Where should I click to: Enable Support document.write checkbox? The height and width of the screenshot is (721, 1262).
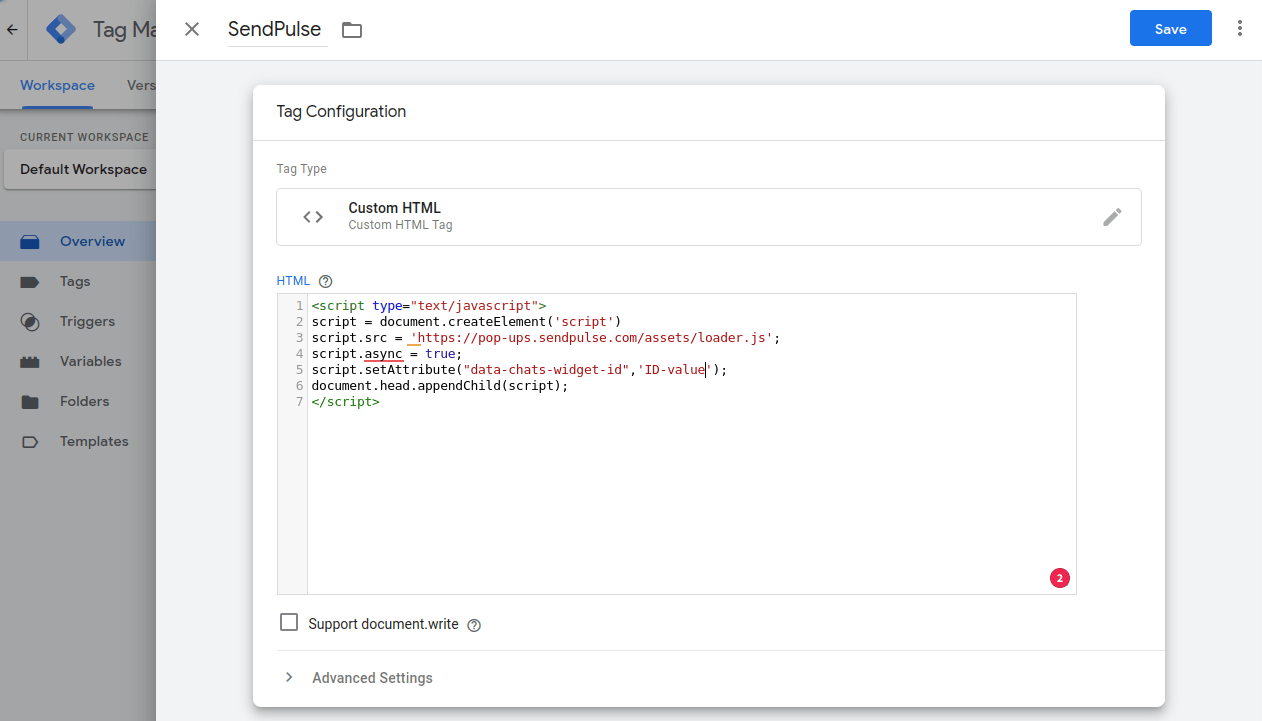289,623
